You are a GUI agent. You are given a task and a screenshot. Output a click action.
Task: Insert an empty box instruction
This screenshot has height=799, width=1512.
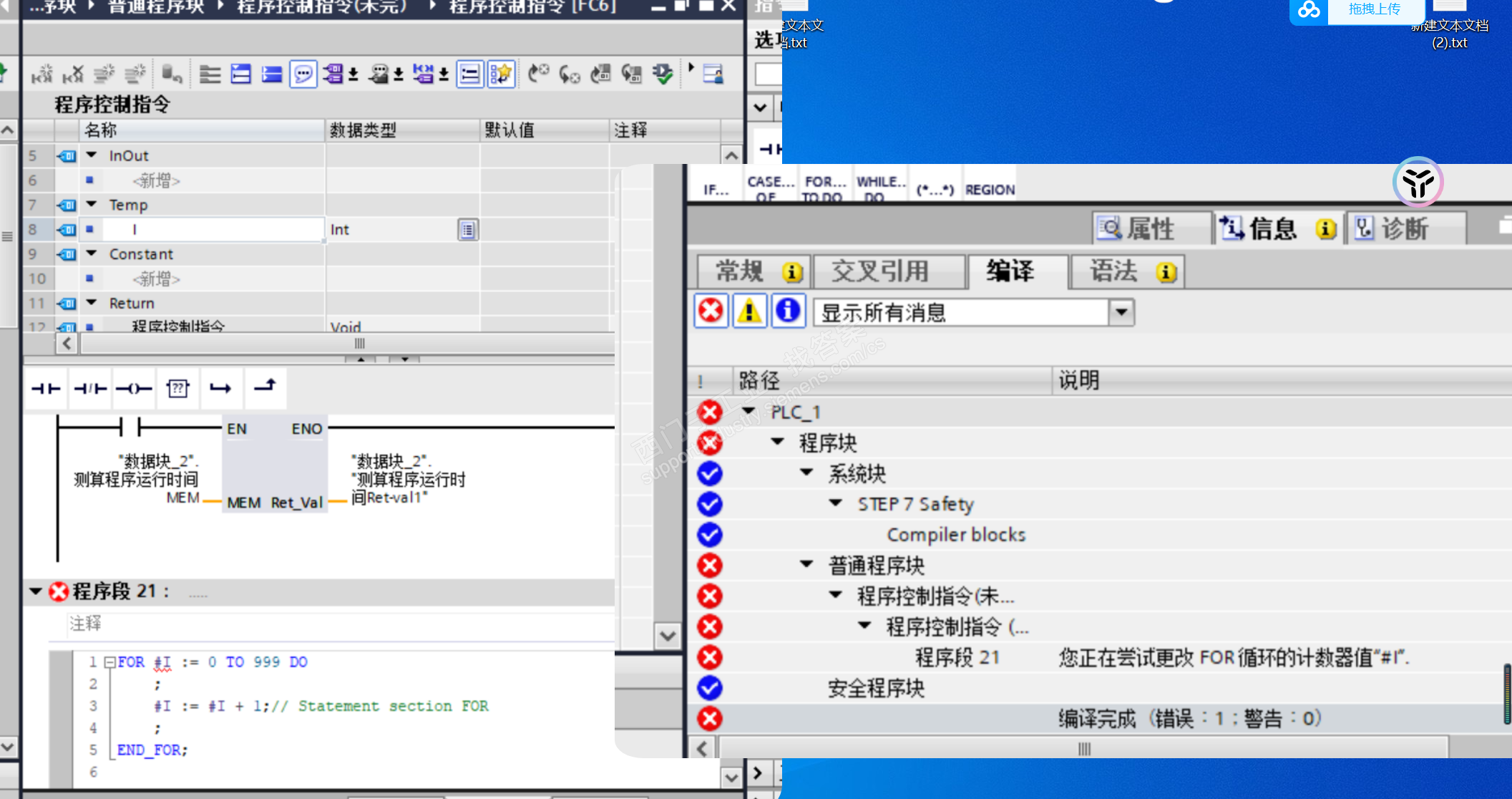tap(177, 389)
